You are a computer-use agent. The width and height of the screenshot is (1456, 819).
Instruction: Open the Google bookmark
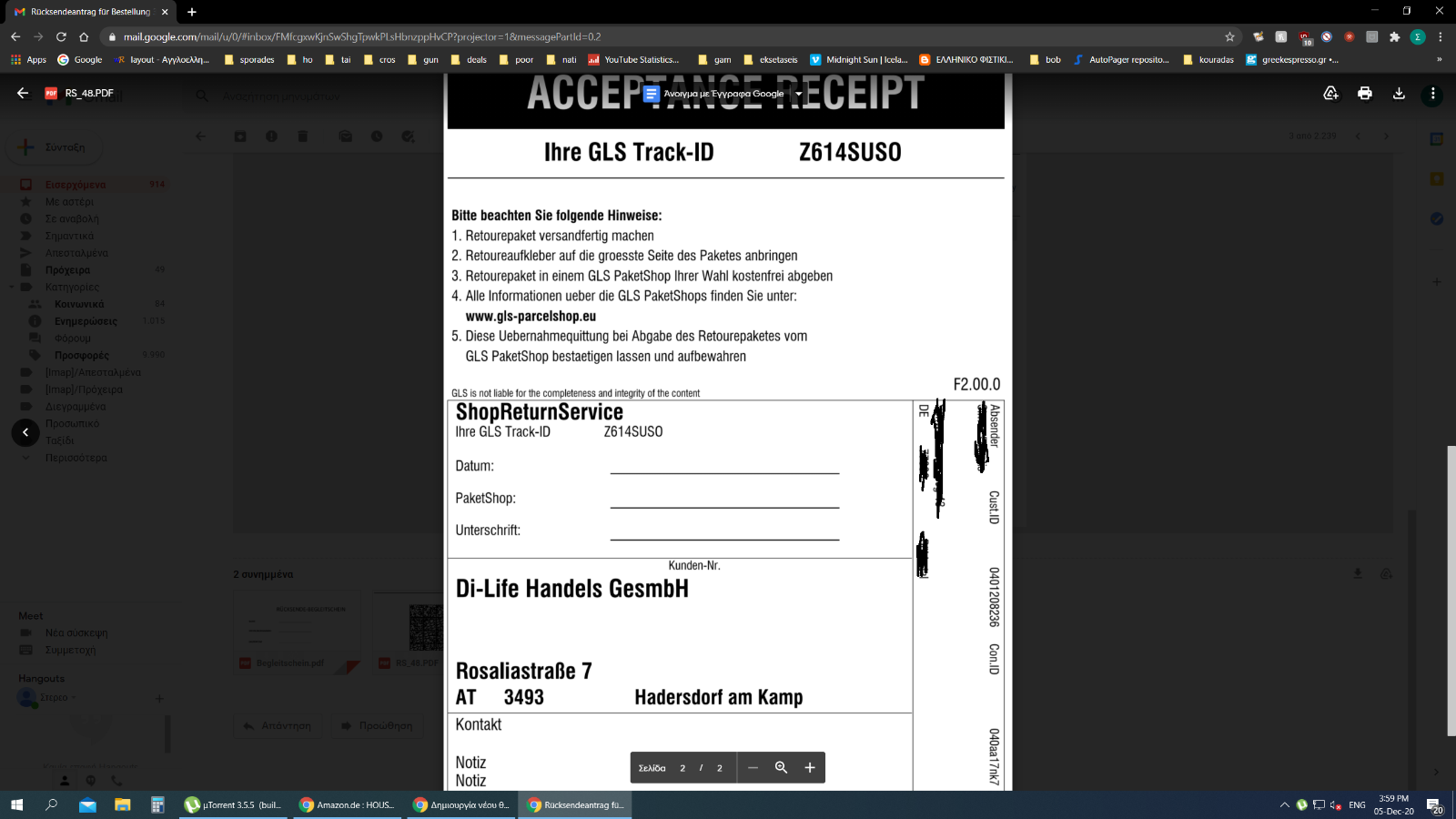pos(80,59)
